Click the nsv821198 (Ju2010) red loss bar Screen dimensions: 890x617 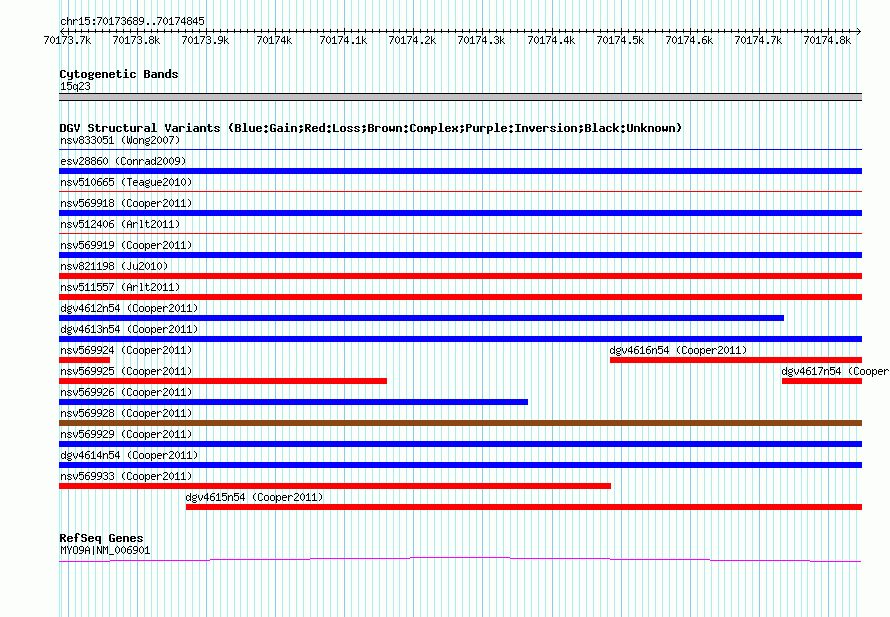pyautogui.click(x=460, y=276)
